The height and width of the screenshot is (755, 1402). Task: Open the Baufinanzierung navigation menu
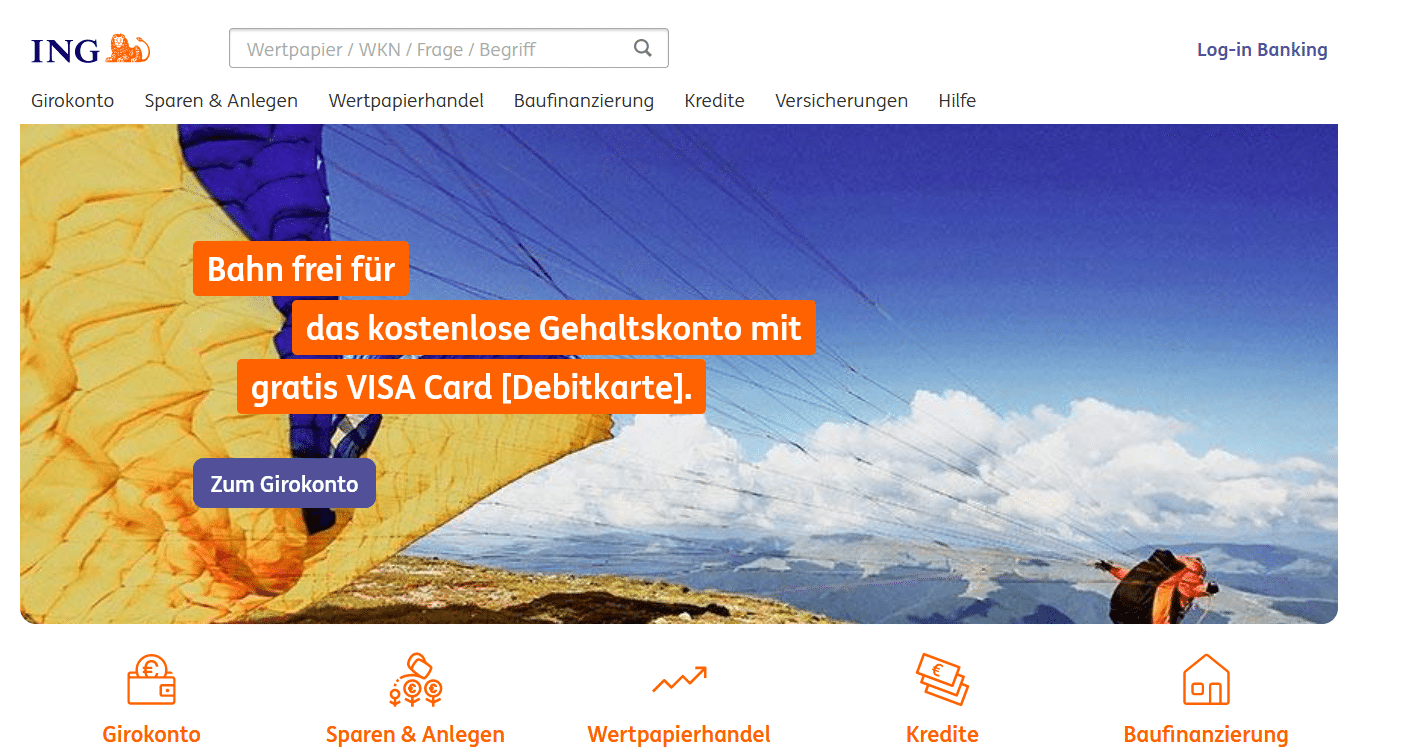point(584,101)
